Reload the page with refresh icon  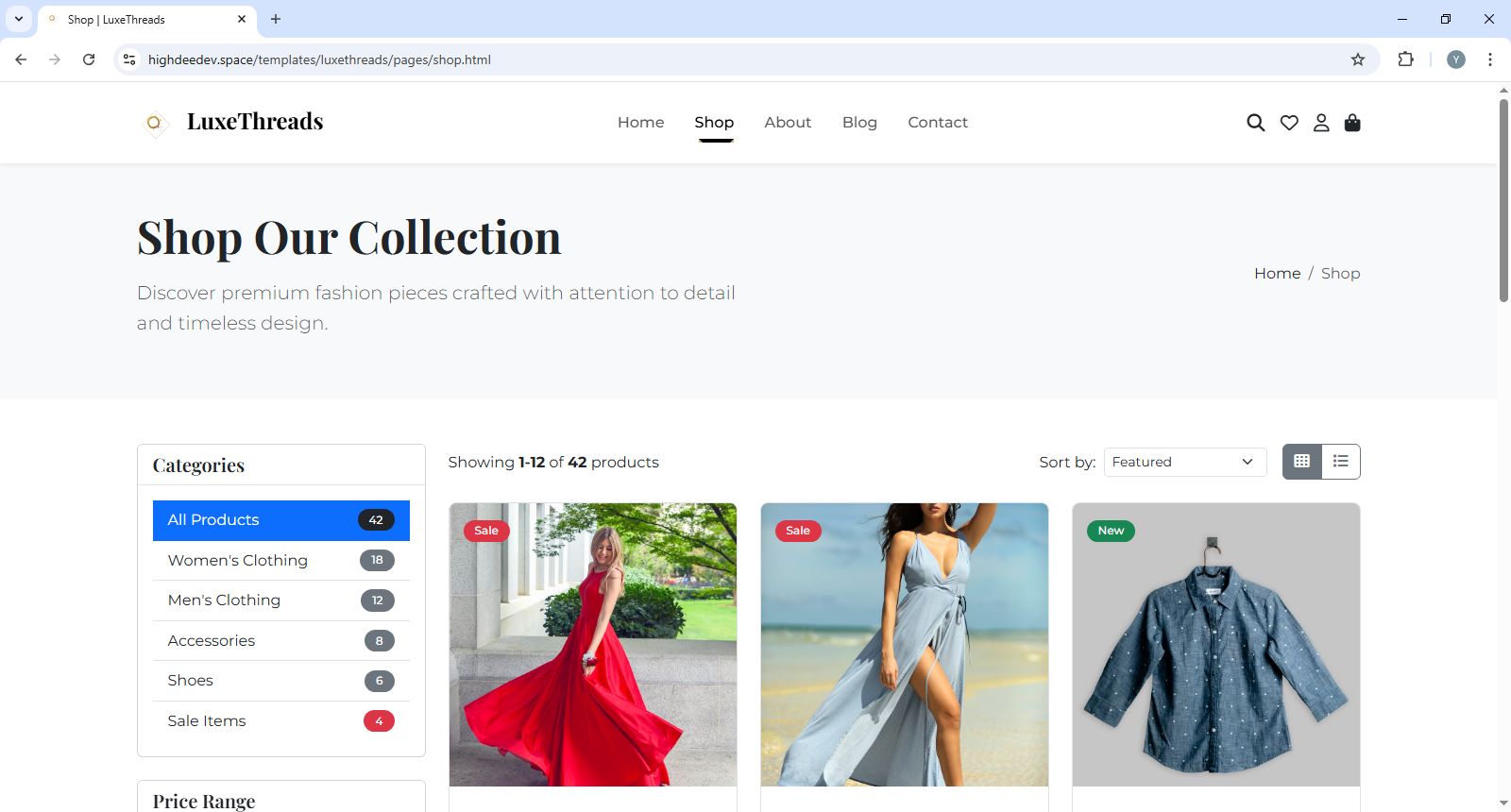tap(89, 59)
